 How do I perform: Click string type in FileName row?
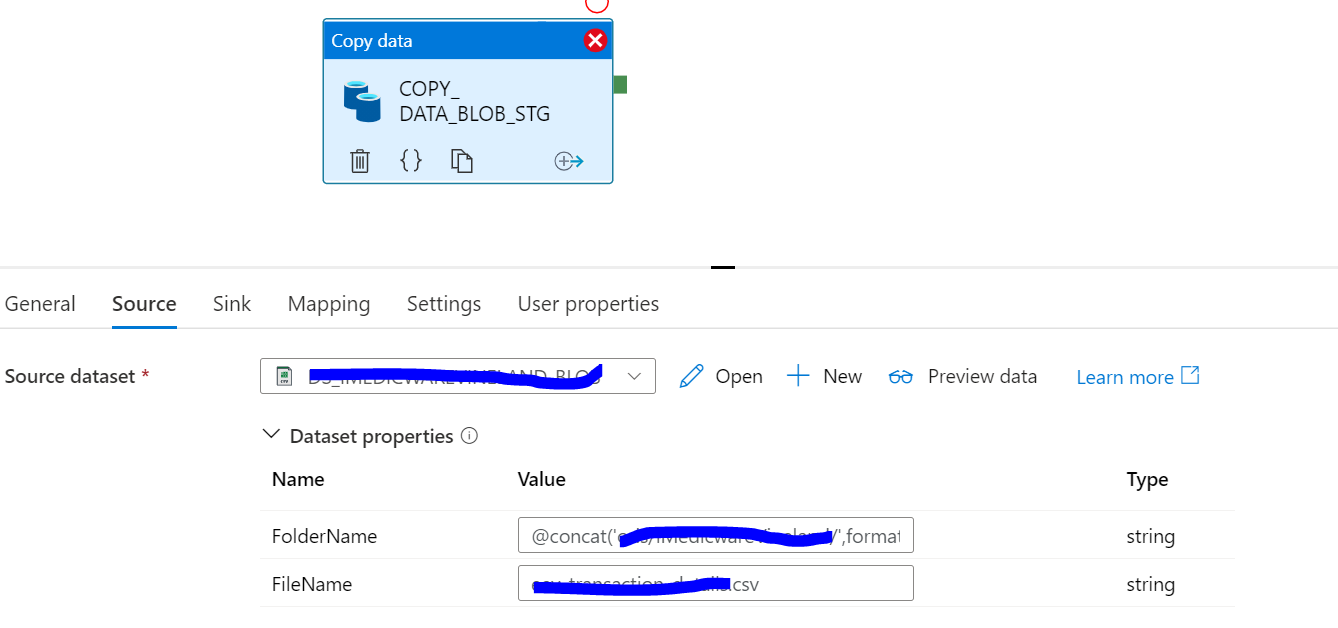(x=1151, y=584)
